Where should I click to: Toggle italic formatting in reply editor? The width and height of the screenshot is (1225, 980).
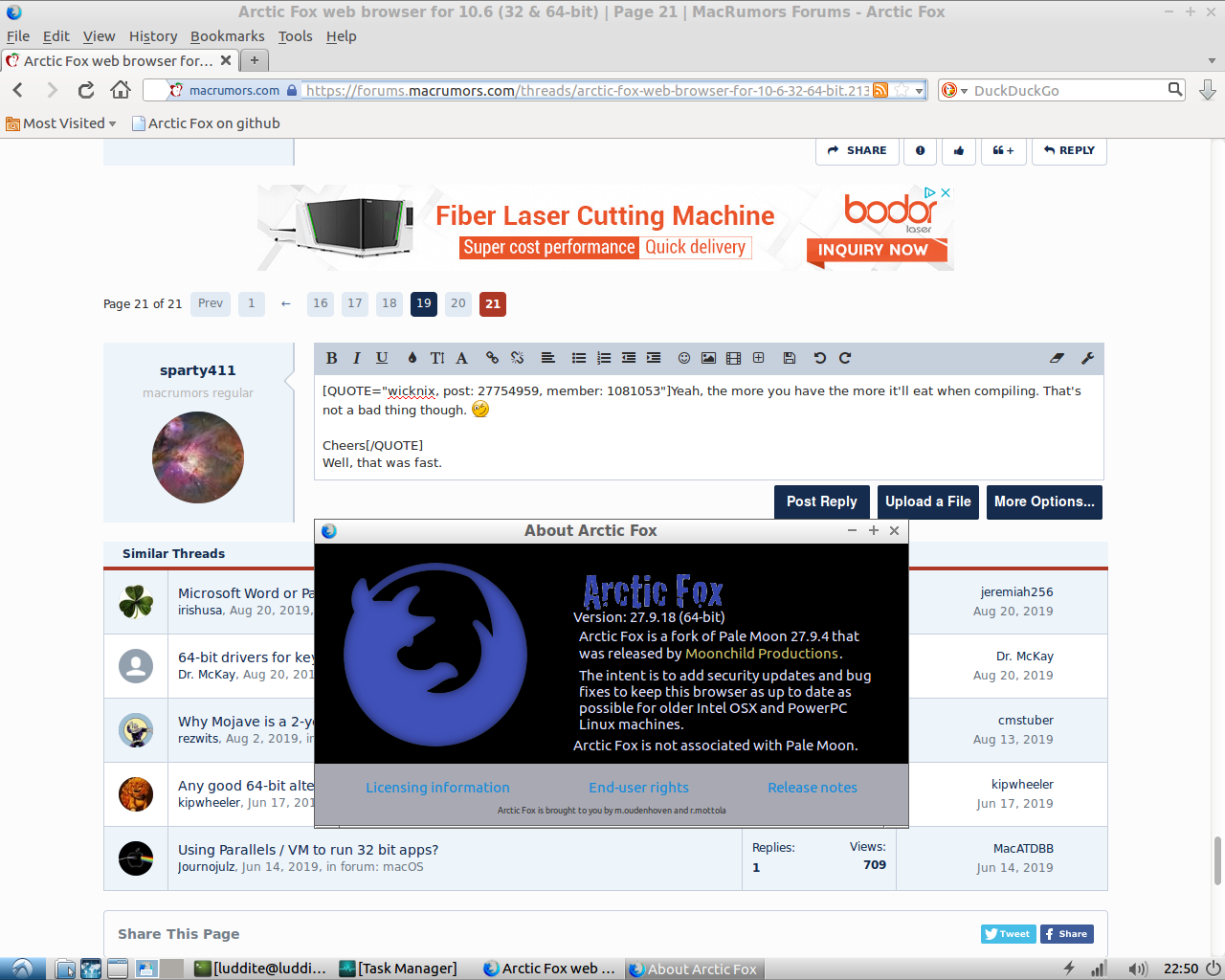(x=356, y=358)
